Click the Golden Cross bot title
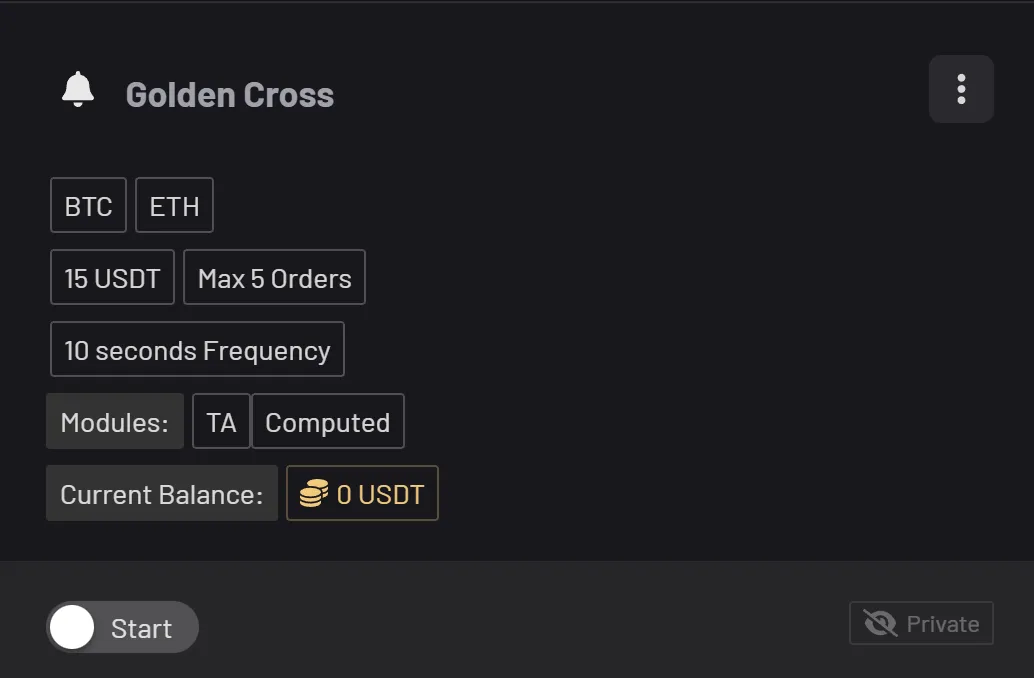This screenshot has width=1034, height=678. tap(229, 95)
